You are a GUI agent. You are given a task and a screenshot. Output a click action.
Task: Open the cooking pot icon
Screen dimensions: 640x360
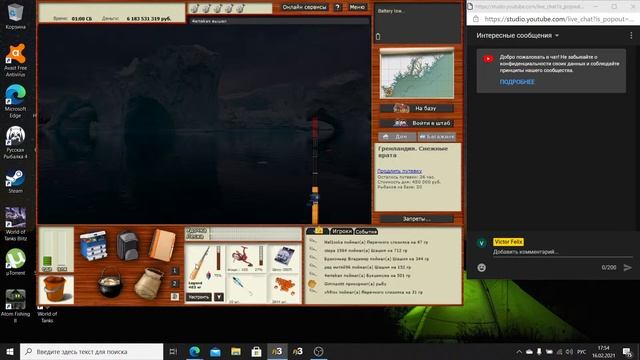point(110,282)
